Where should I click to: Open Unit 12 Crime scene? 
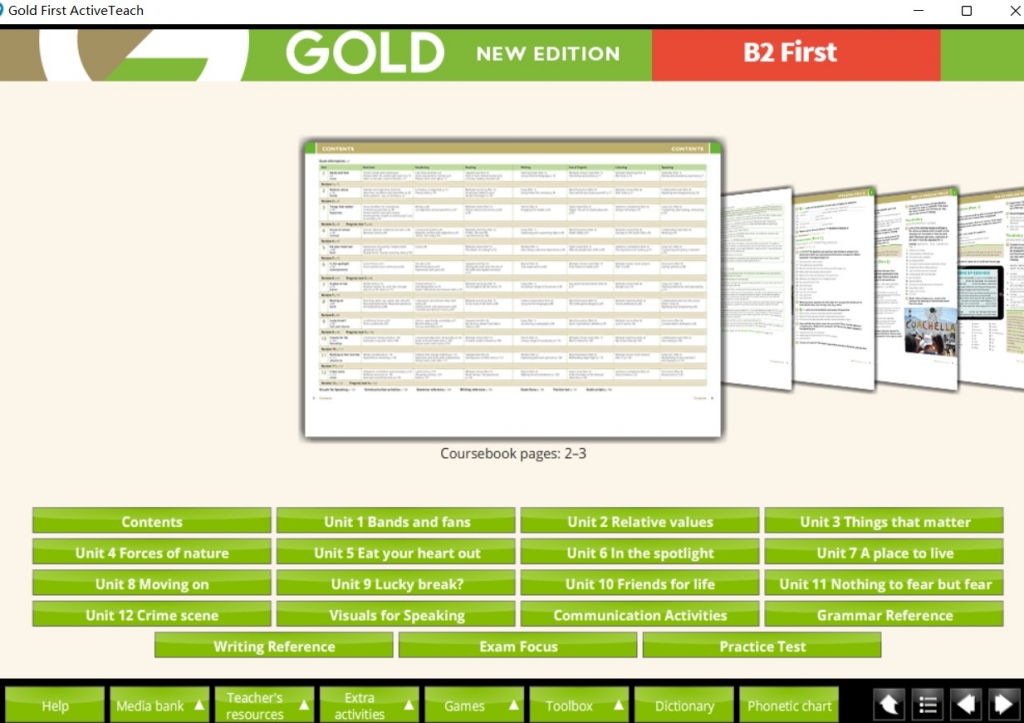[x=152, y=615]
